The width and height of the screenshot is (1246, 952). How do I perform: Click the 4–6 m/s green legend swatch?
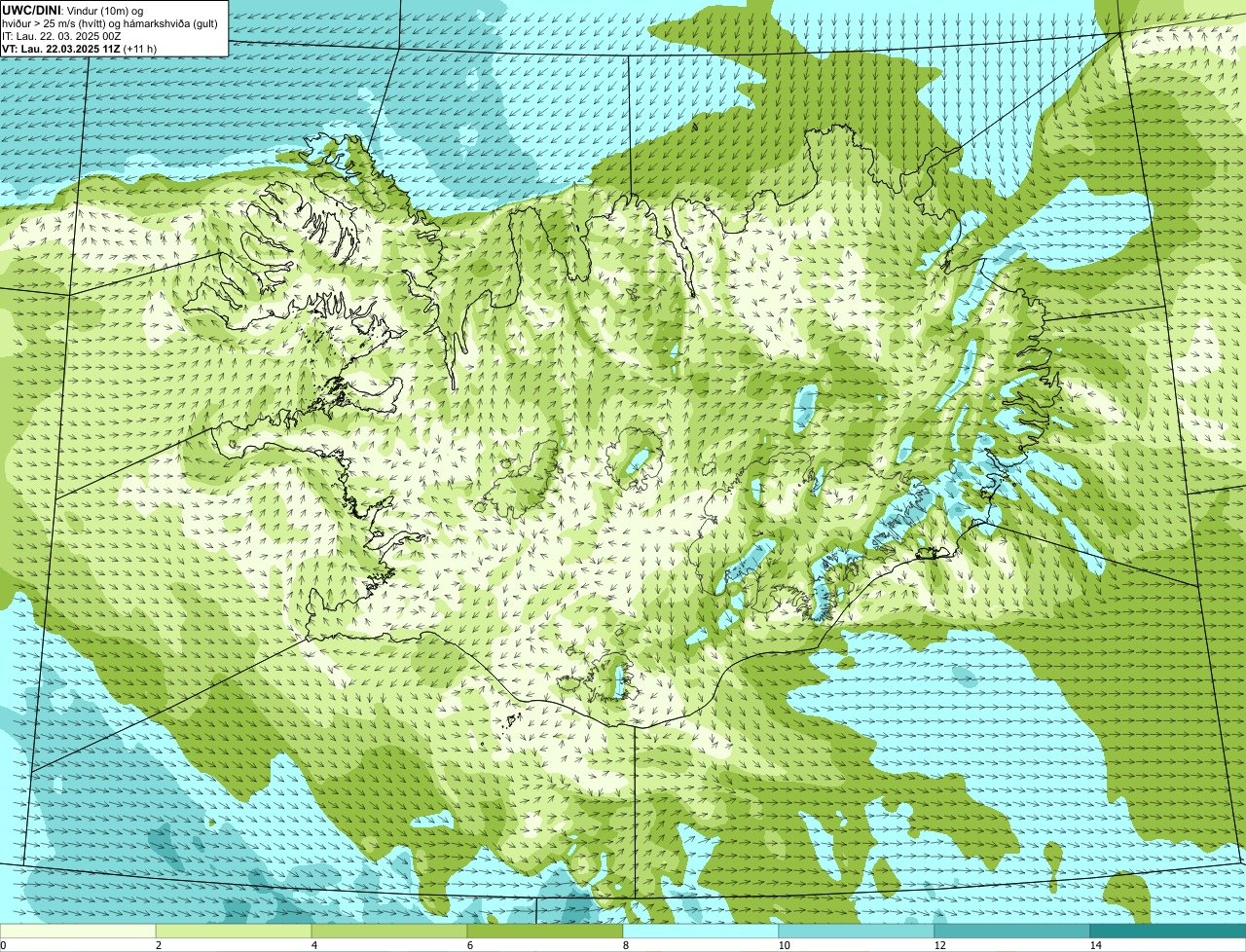389,932
